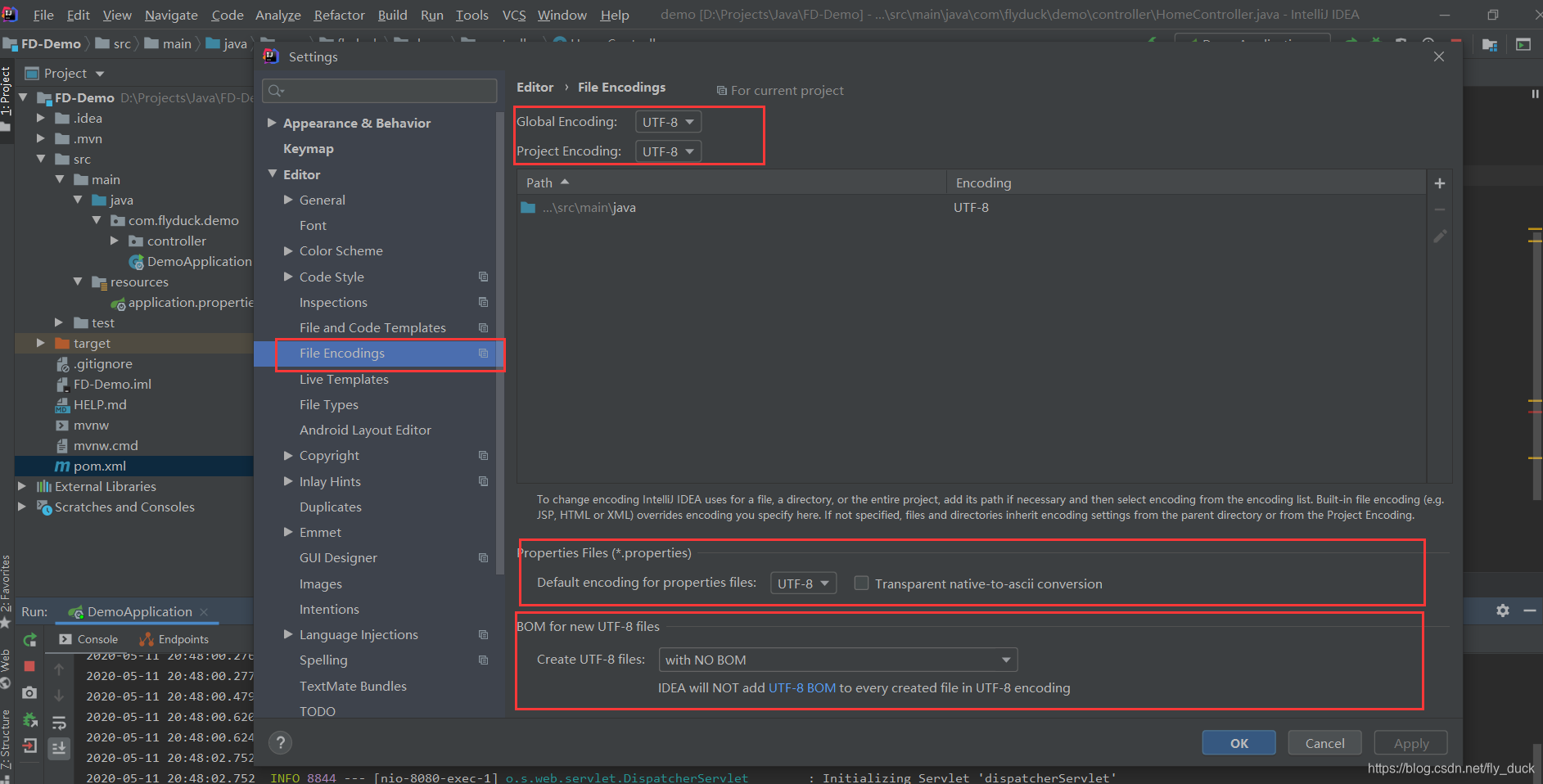
Task: Open Project Encoding dropdown
Action: pos(668,151)
